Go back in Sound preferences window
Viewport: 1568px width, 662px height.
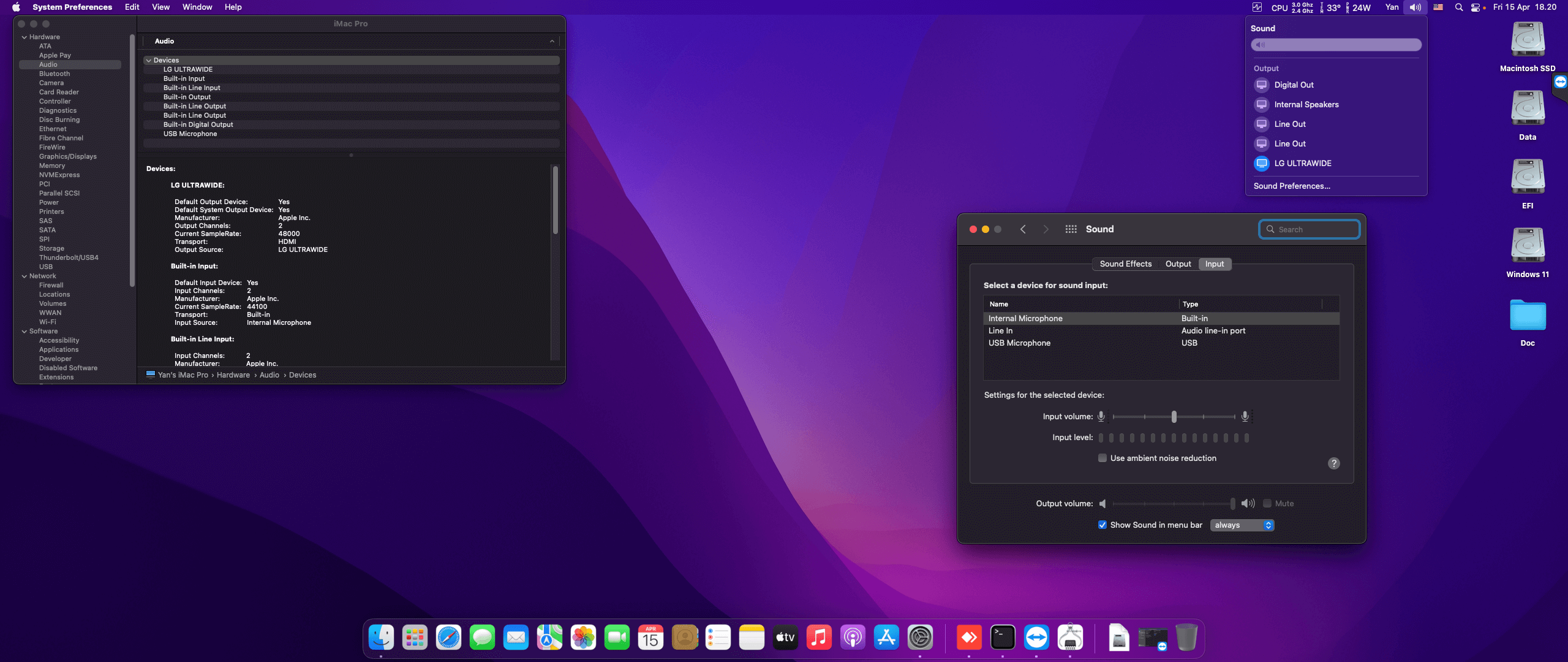[1022, 229]
